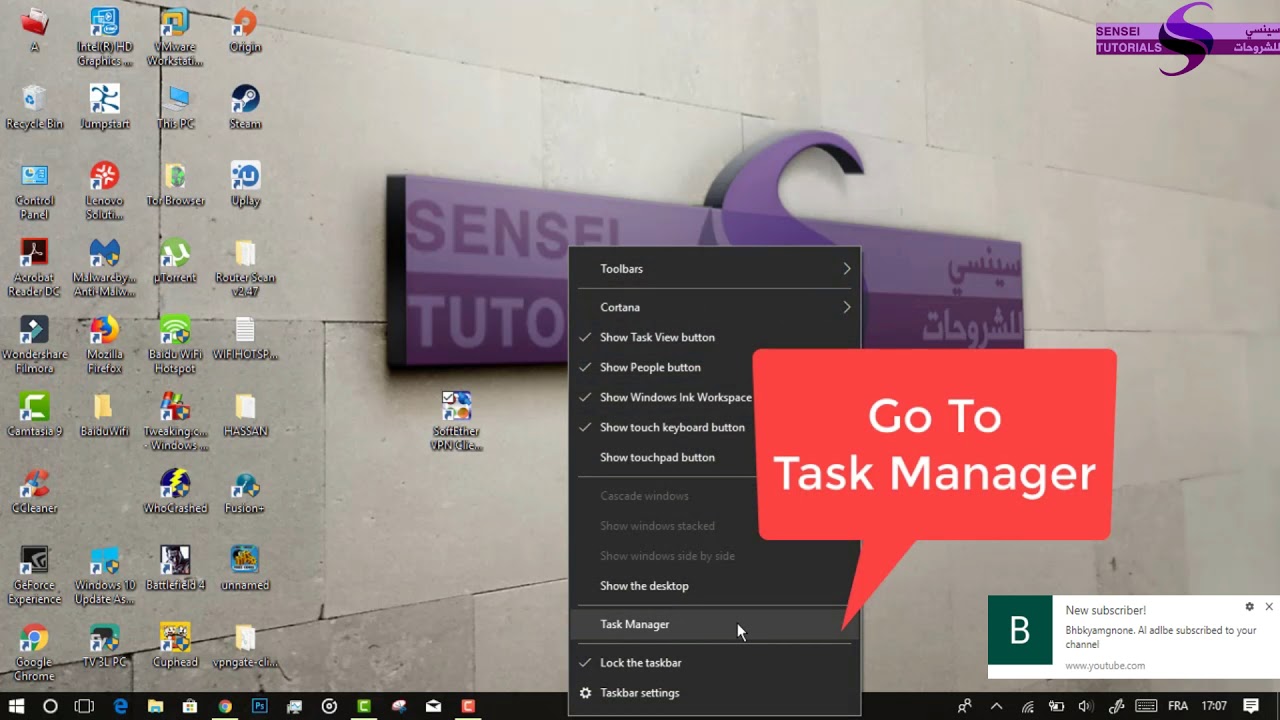Viewport: 1280px width, 720px height.
Task: Open Action Center notifications icon
Action: (1251, 706)
